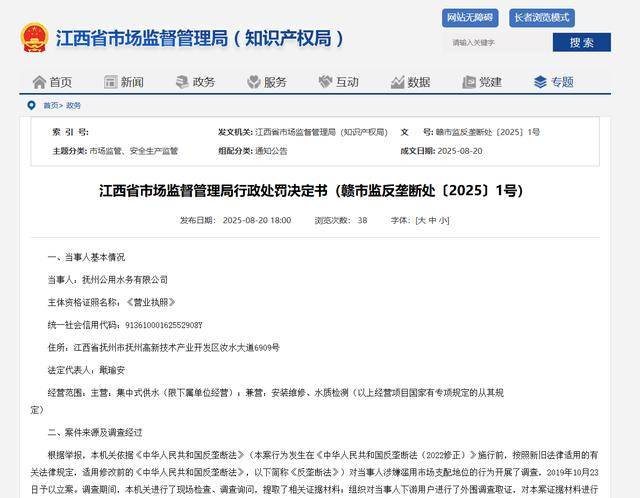Viewport: 640px width, 498px height.
Task: Click the 新闻 newspaper icon
Action: click(x=110, y=82)
